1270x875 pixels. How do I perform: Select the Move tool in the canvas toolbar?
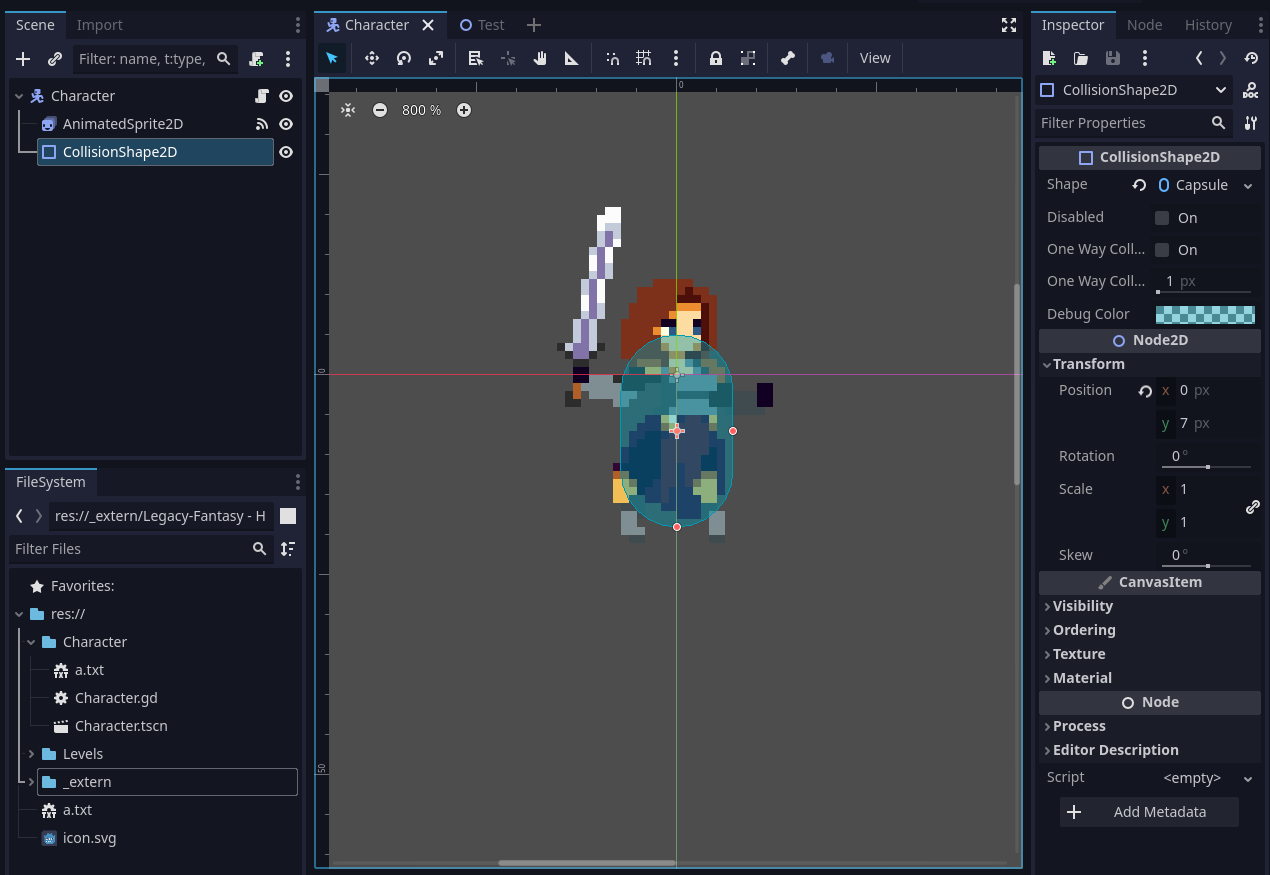pos(371,58)
